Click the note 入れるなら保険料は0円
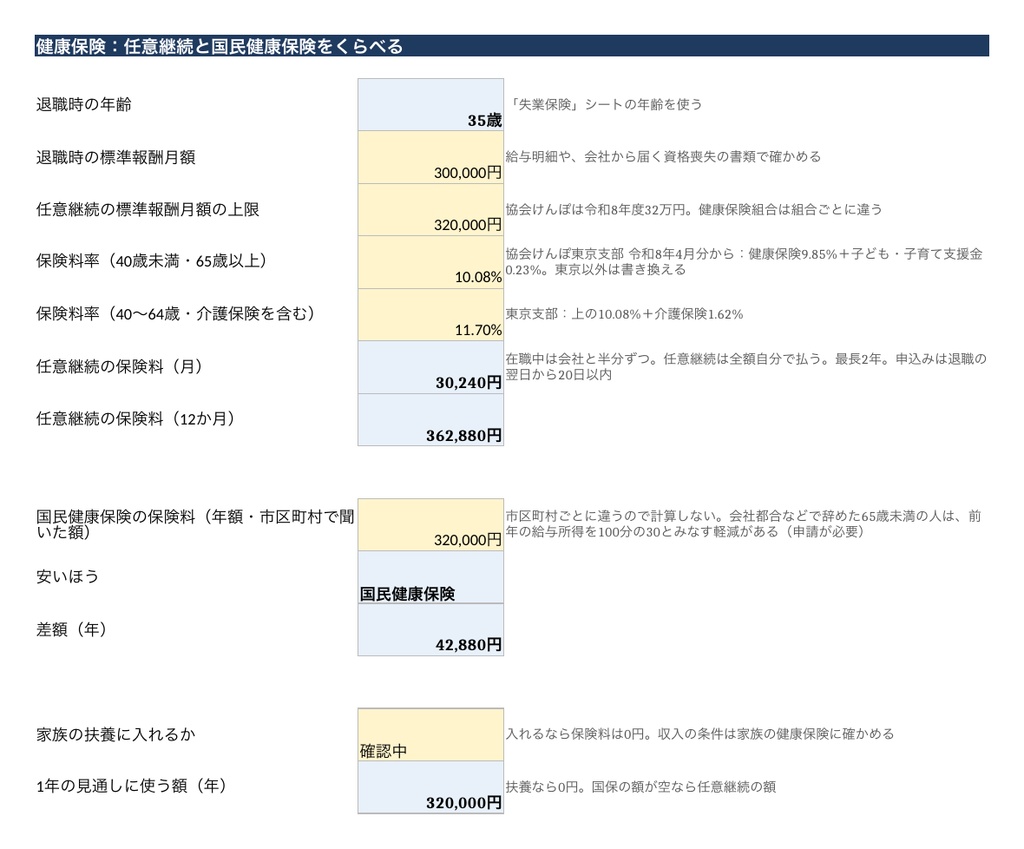Viewport: 1024px width, 849px height. click(699, 734)
